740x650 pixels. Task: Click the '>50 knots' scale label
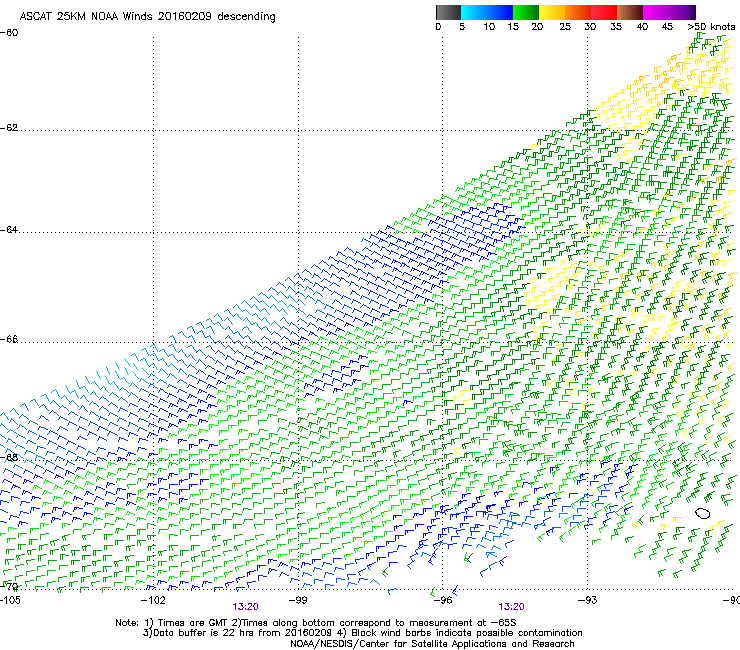point(711,27)
